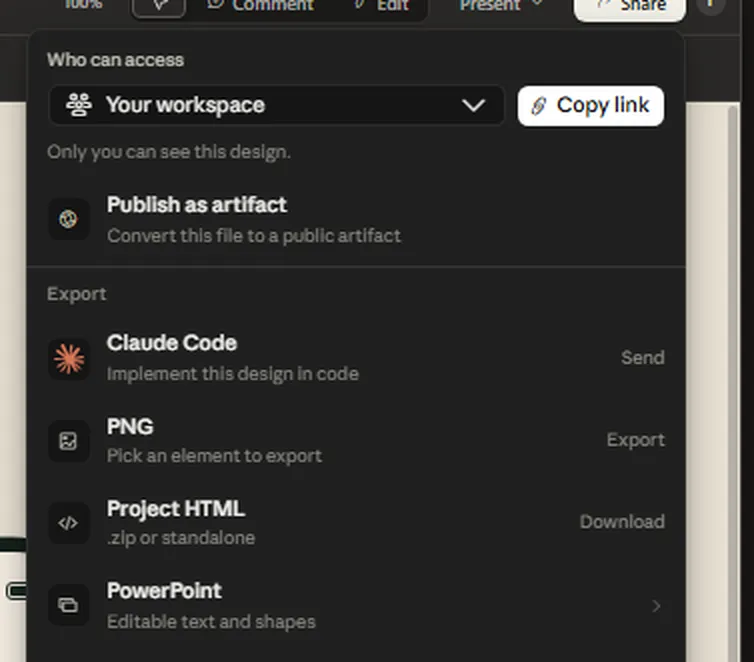Click the 'Who can access' heading
This screenshot has height=662, width=754.
(x=115, y=60)
